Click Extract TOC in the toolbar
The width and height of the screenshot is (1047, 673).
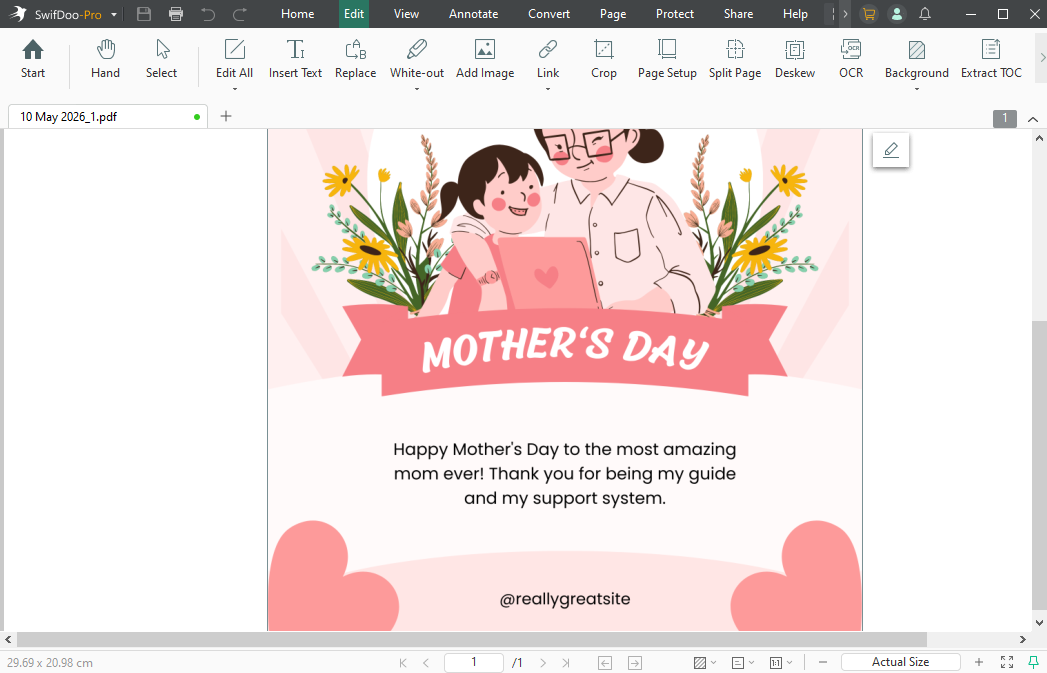coord(990,60)
